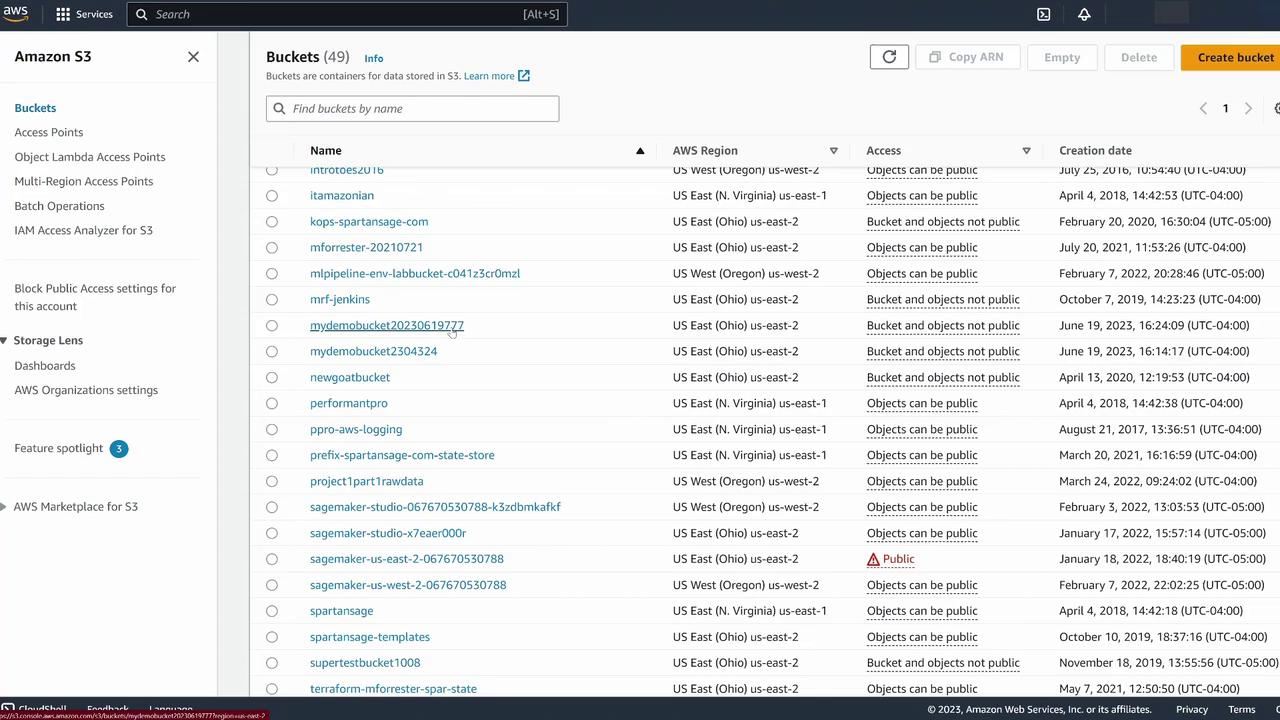Image resolution: width=1280 pixels, height=720 pixels.
Task: Open bucket sagemaker-studio-x7eaer000r
Action: (x=388, y=534)
